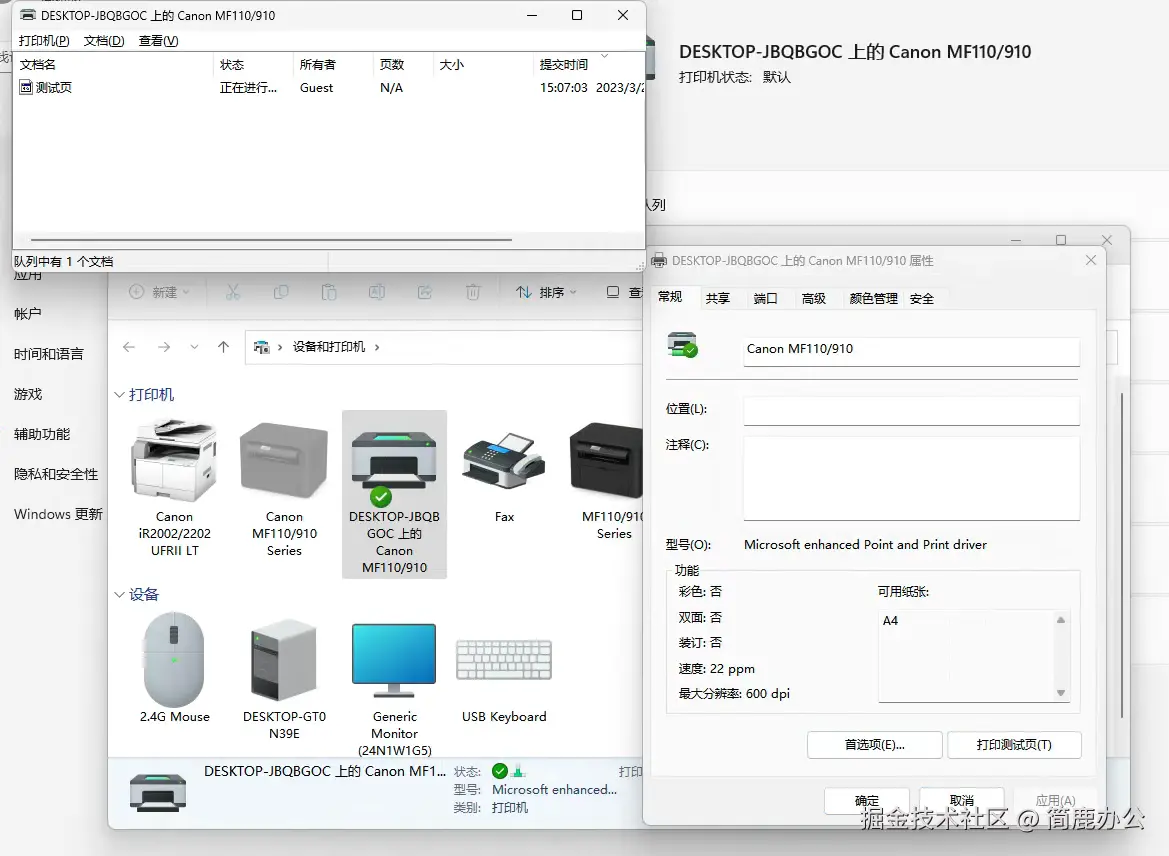The width and height of the screenshot is (1169, 856).
Task: Open printing preferences via 首选项(E)
Action: click(874, 745)
